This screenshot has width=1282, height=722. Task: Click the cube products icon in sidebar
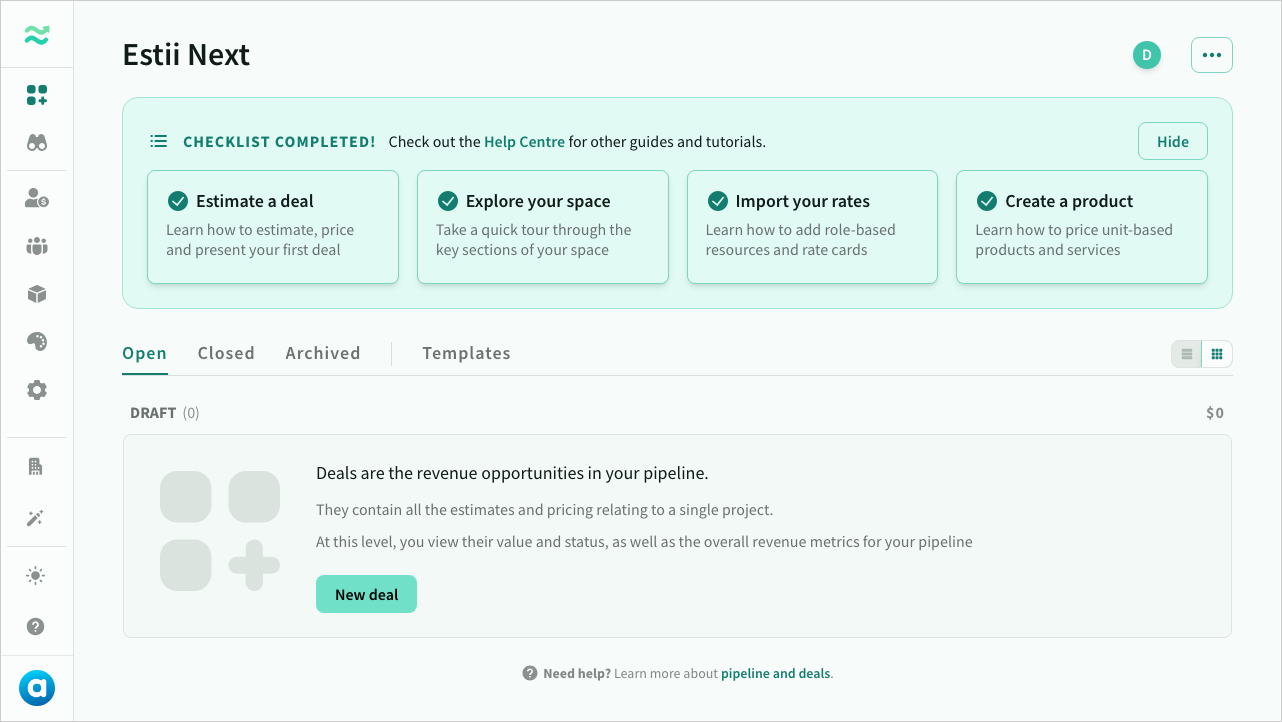37,294
